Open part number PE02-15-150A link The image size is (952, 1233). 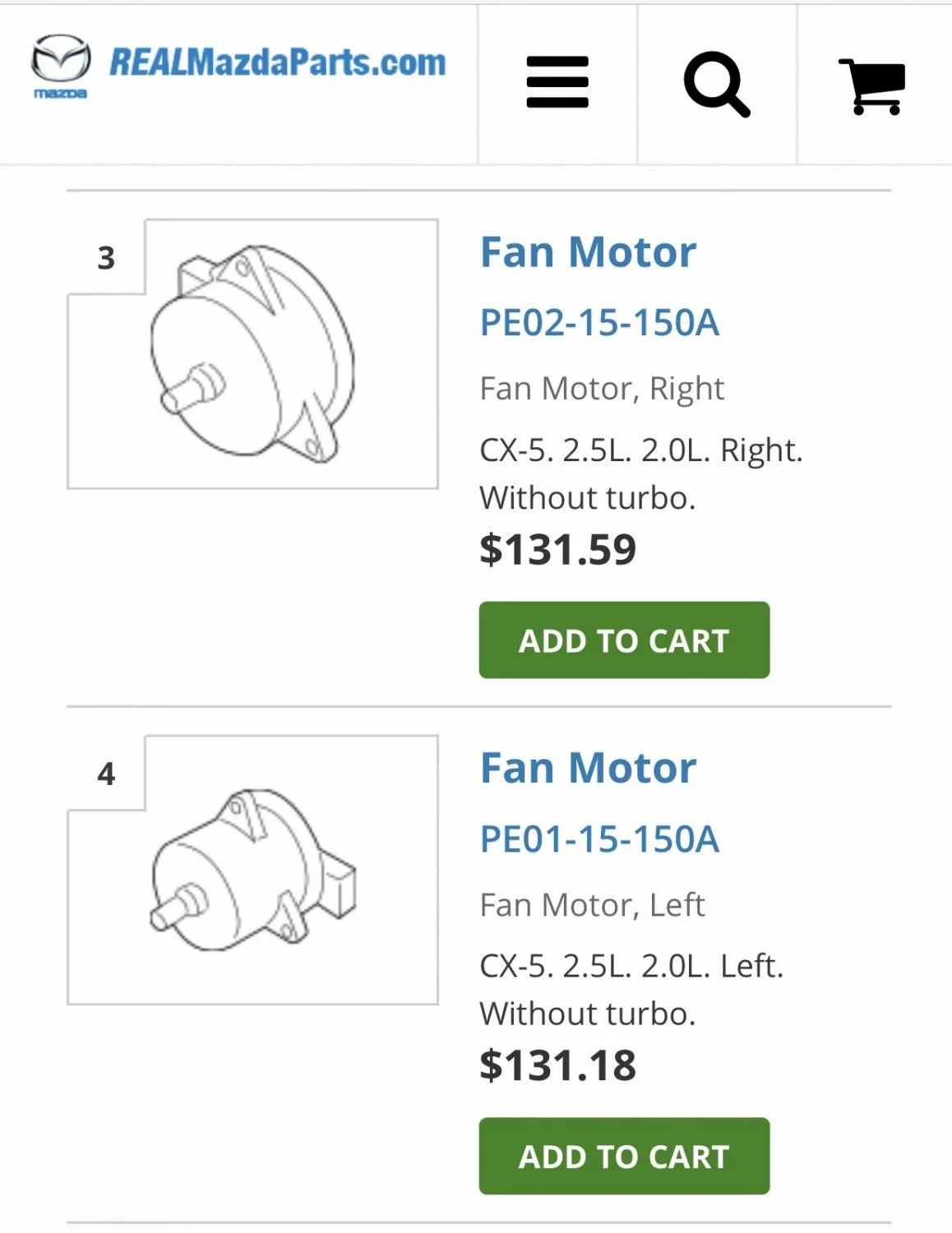[599, 323]
